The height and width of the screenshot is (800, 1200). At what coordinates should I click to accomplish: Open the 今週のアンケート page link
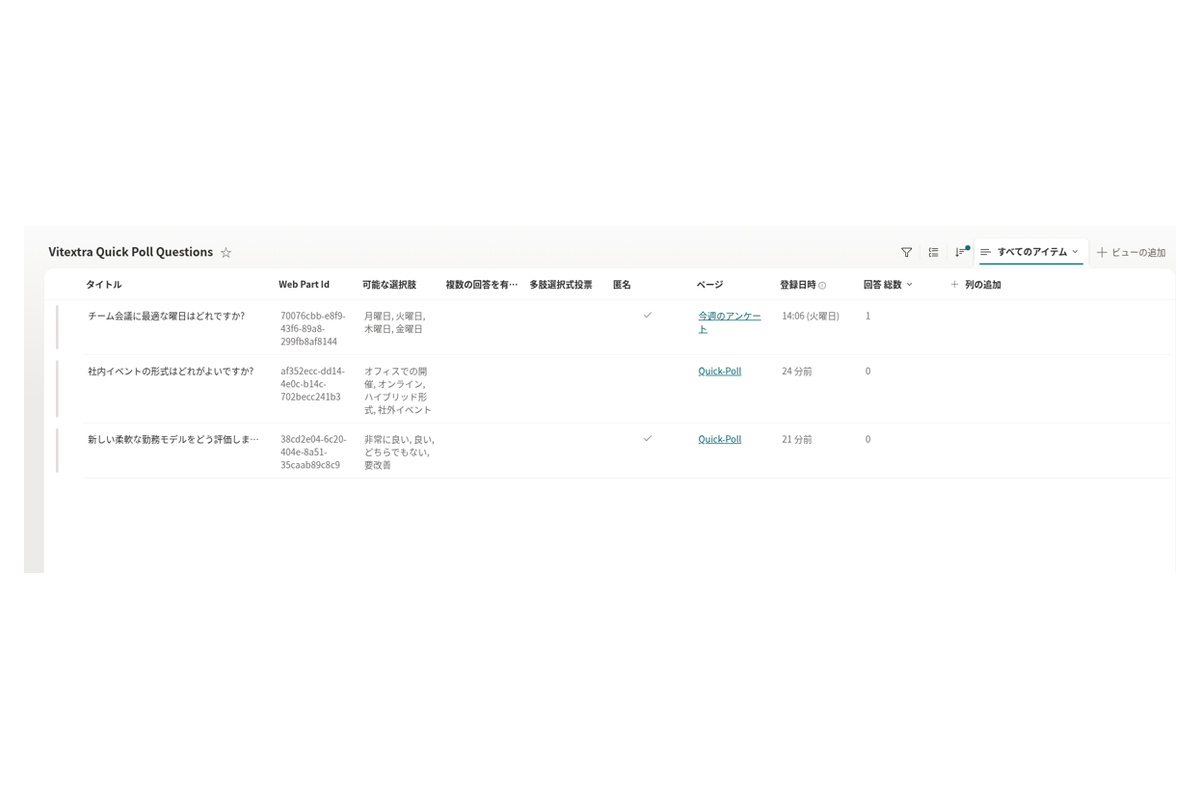pyautogui.click(x=729, y=322)
